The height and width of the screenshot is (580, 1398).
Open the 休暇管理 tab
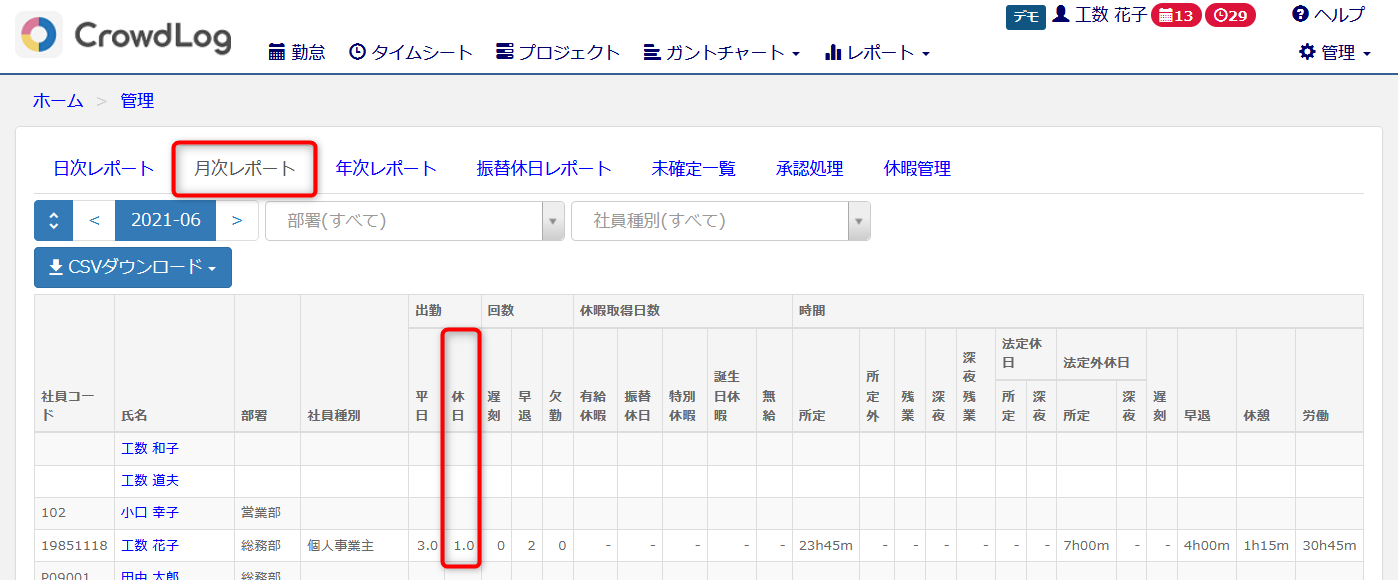[917, 168]
